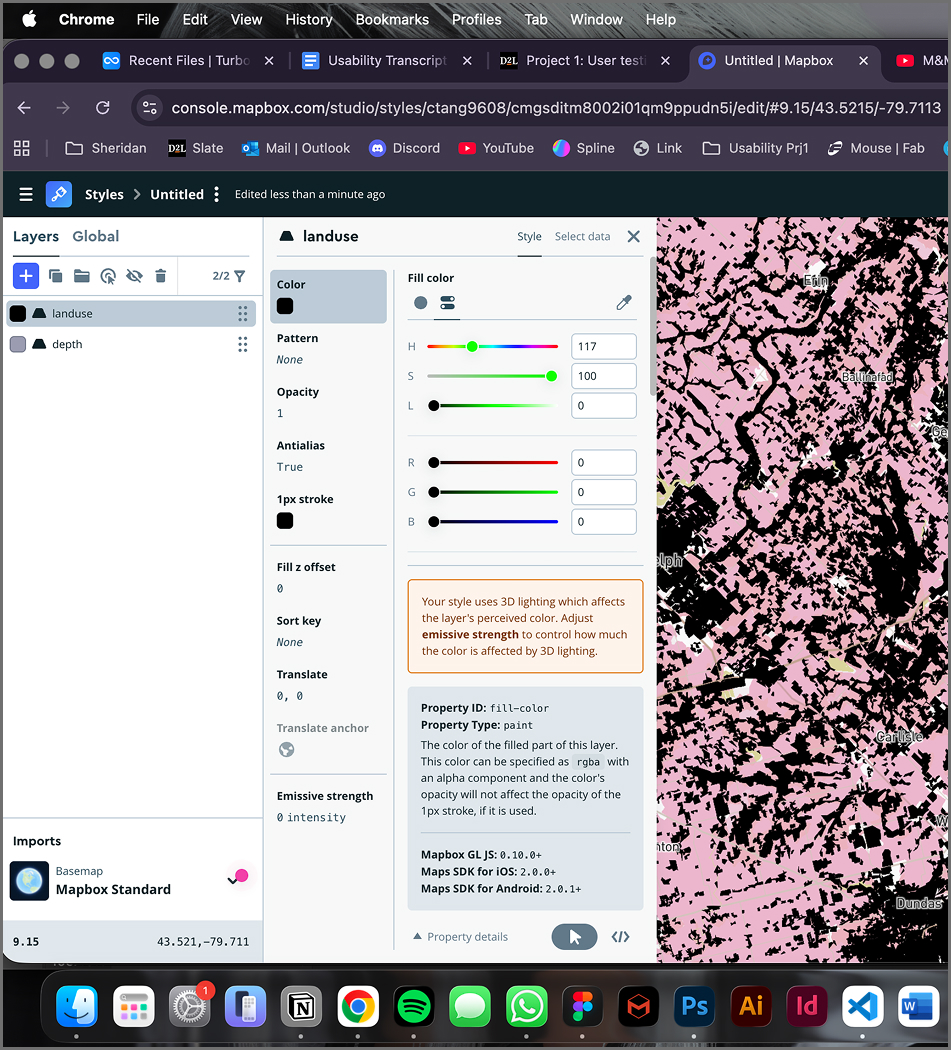
Task: Open the Spline bookmark in the bookmarks bar
Action: [x=583, y=147]
